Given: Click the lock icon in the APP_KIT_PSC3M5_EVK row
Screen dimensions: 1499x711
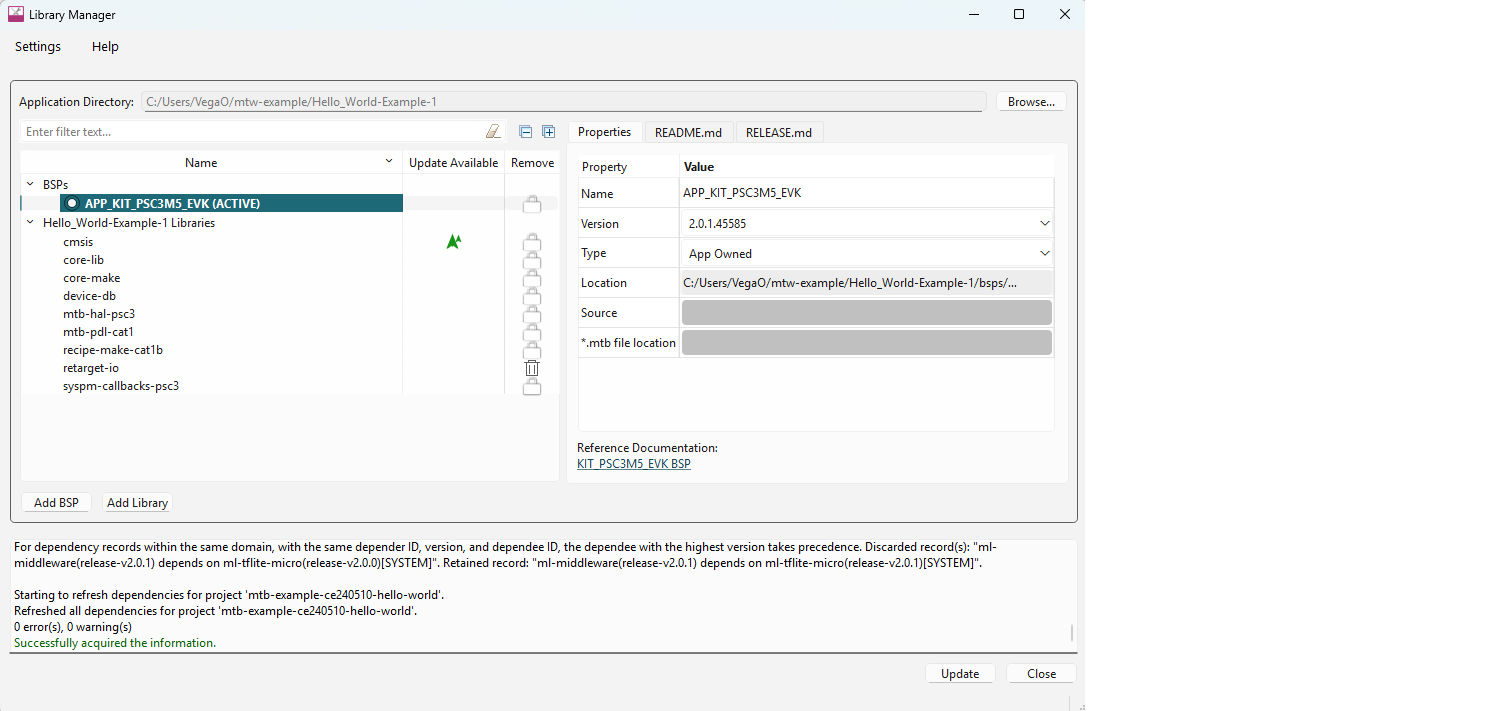Looking at the screenshot, I should 532,204.
